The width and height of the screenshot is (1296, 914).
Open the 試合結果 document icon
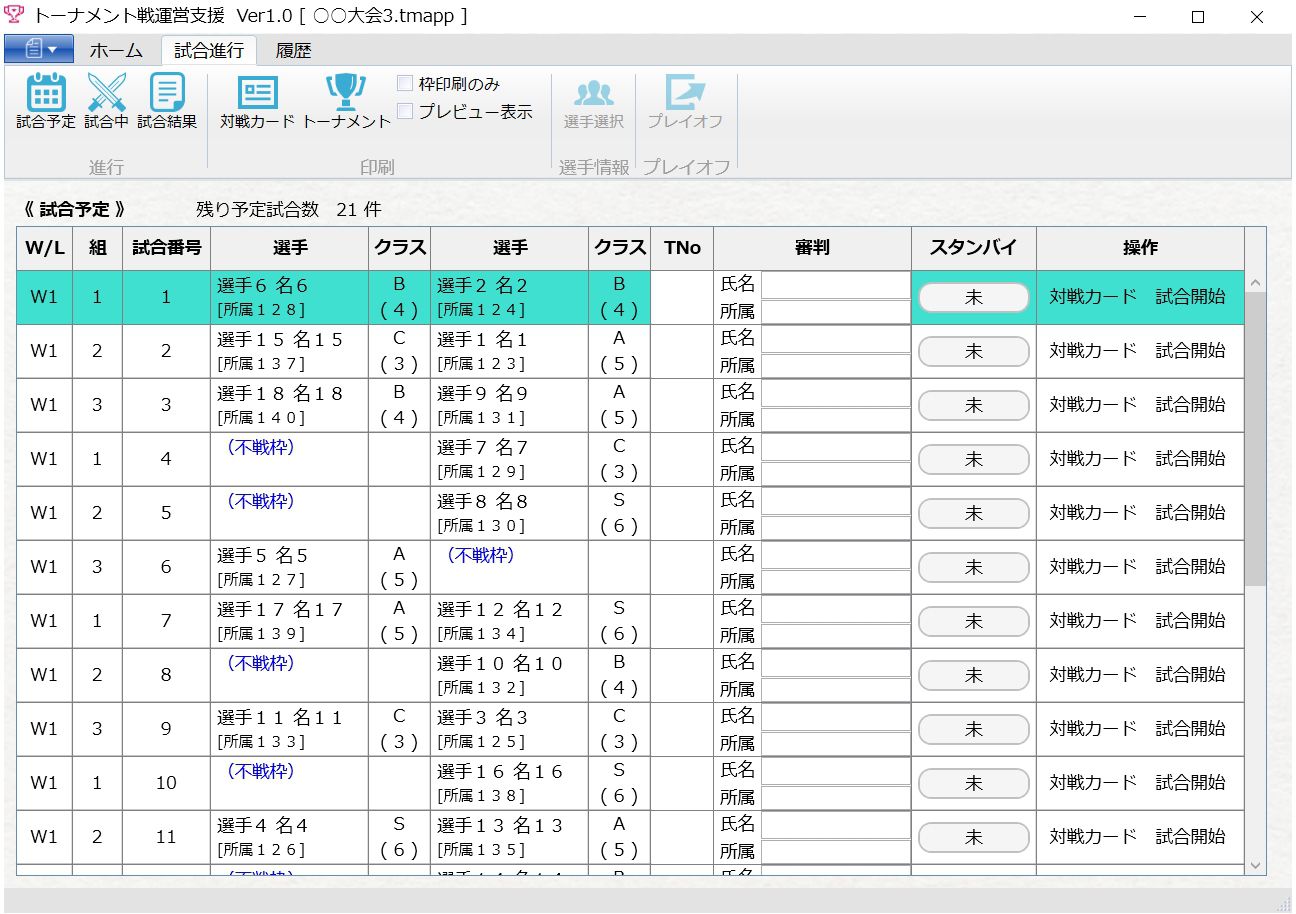[x=167, y=93]
